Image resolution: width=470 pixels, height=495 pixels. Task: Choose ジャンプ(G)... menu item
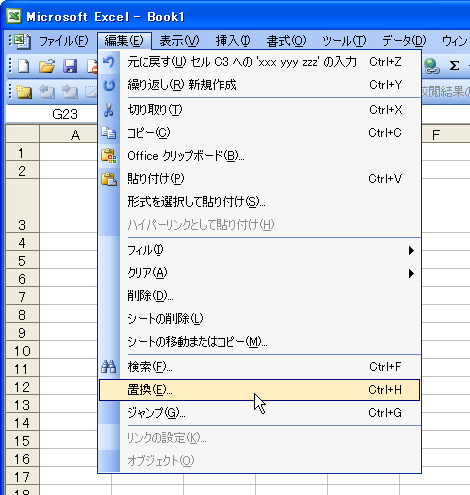(260, 413)
